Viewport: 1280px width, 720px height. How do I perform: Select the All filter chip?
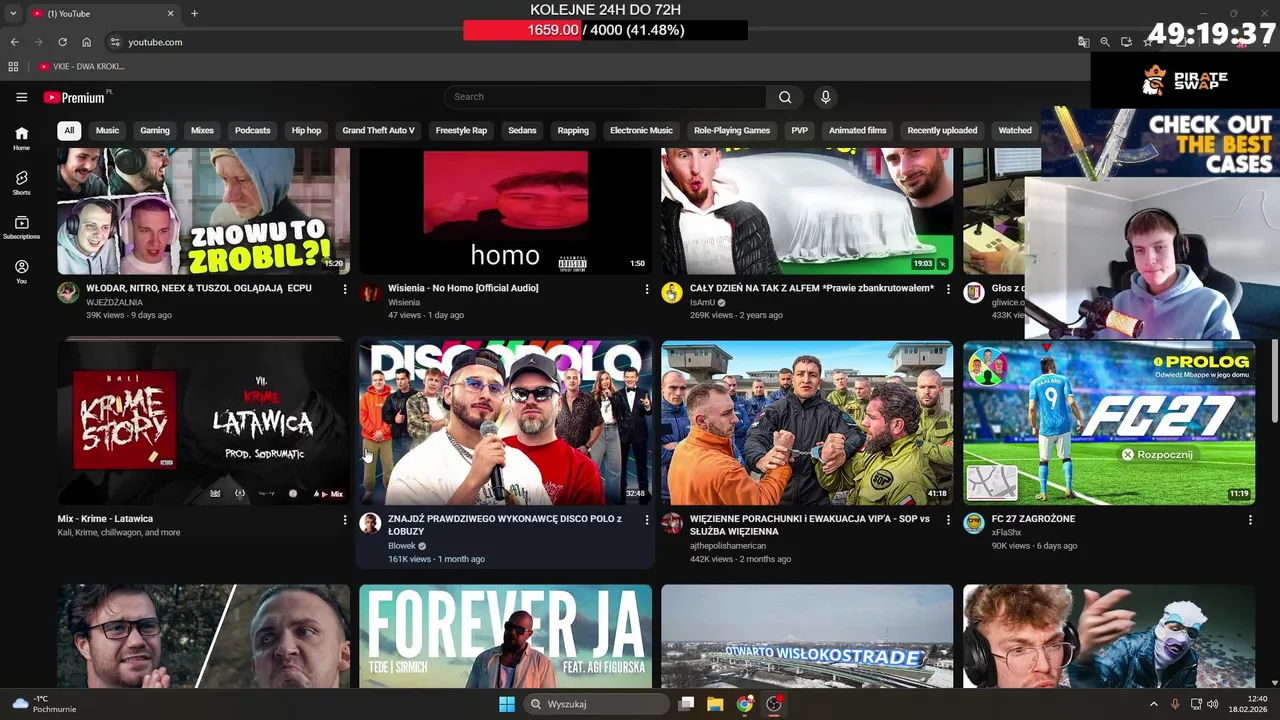69,130
